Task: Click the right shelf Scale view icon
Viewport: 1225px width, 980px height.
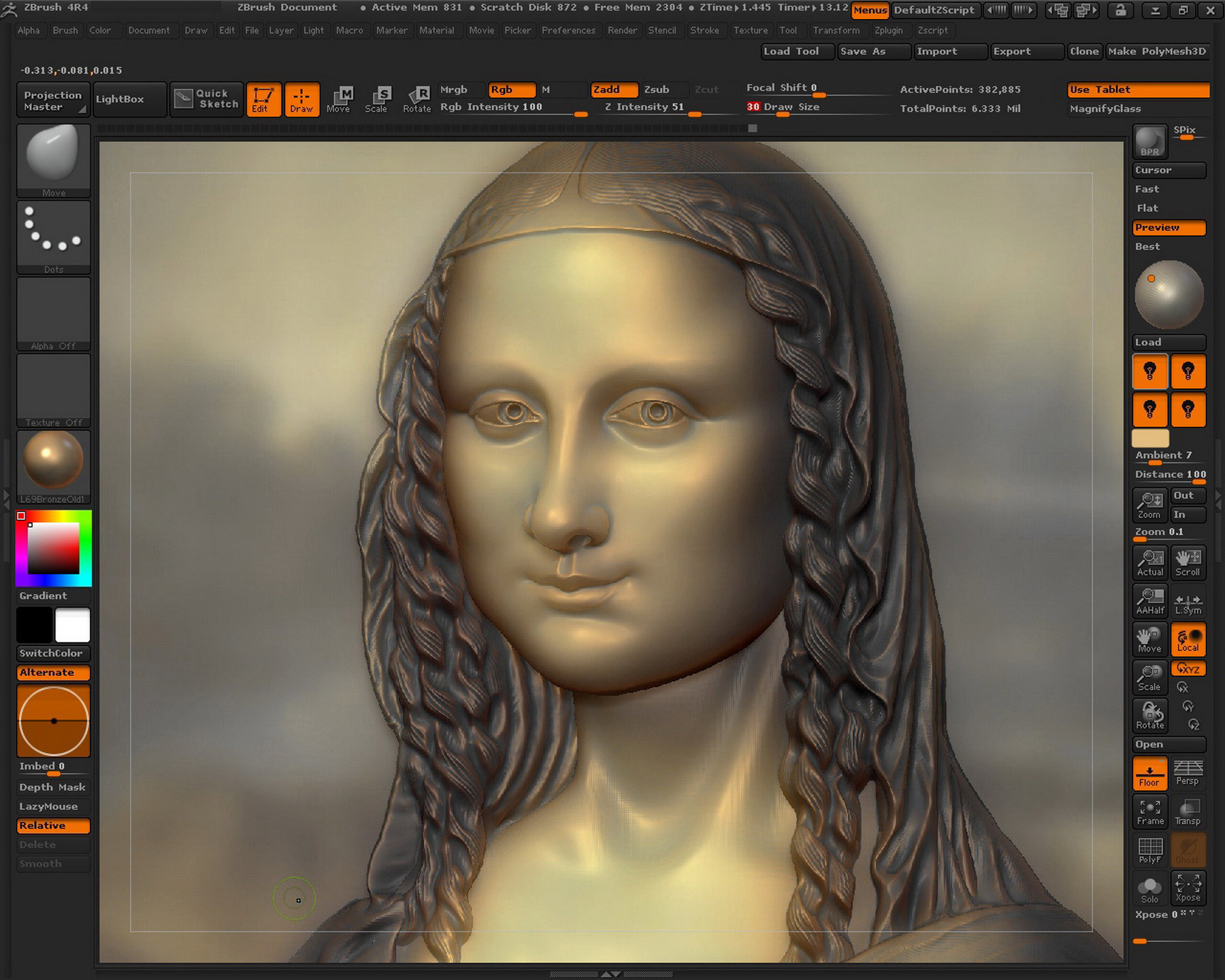Action: click(1150, 677)
